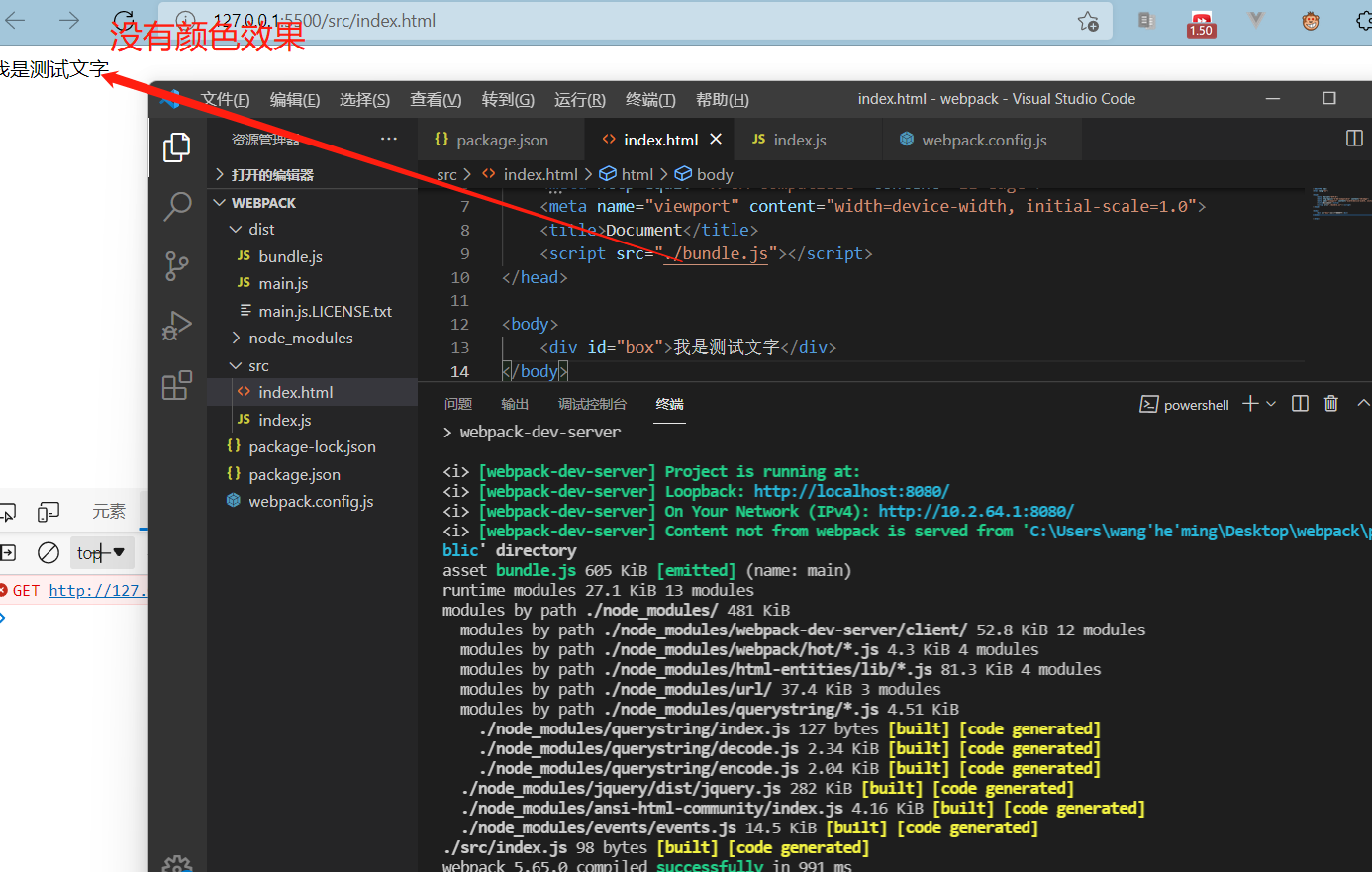Screen dimensions: 1372x872
Task: Go forward in the browser
Action: tap(69, 20)
